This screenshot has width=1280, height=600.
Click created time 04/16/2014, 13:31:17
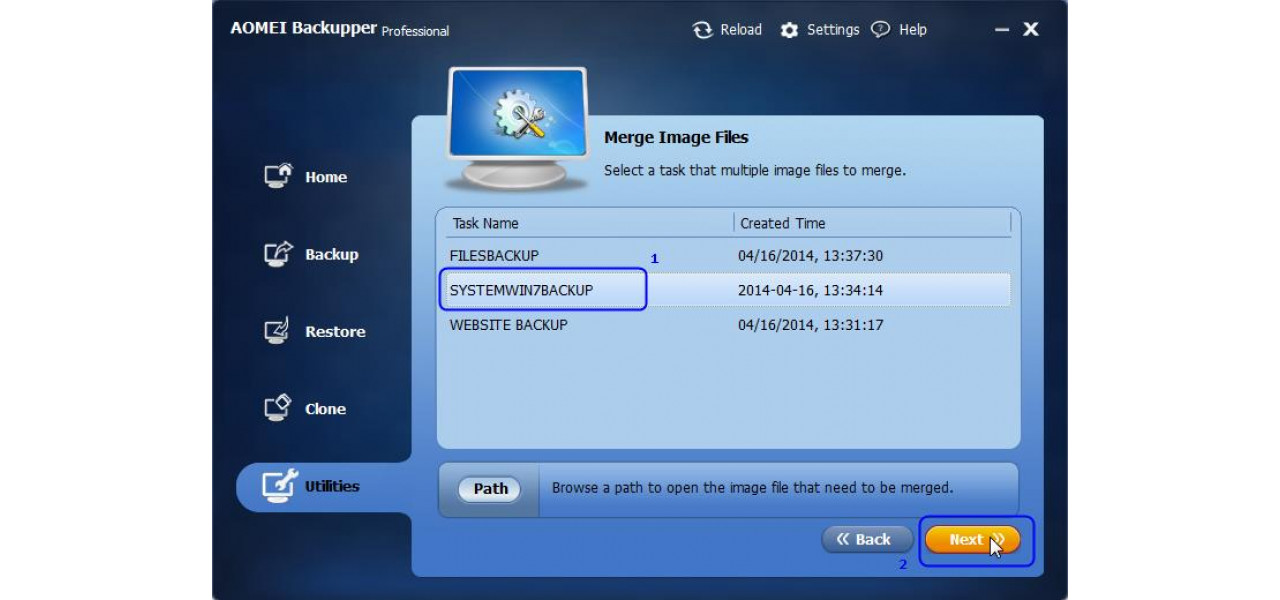pyautogui.click(x=810, y=325)
